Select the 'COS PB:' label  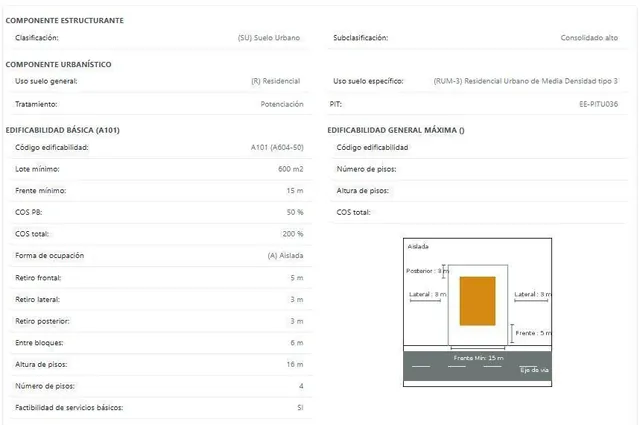coord(29,212)
